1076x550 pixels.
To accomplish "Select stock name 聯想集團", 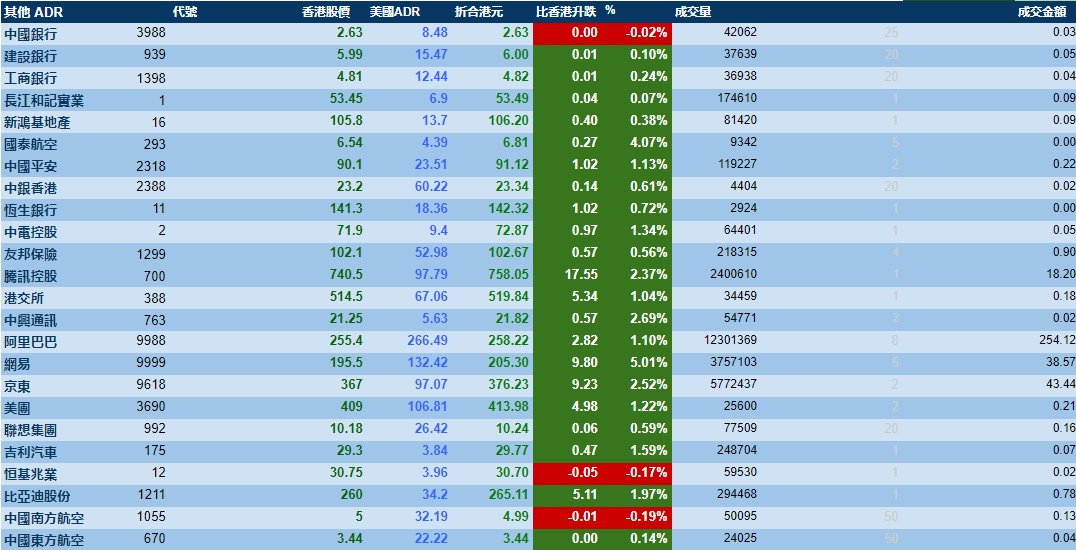I will tap(30, 430).
